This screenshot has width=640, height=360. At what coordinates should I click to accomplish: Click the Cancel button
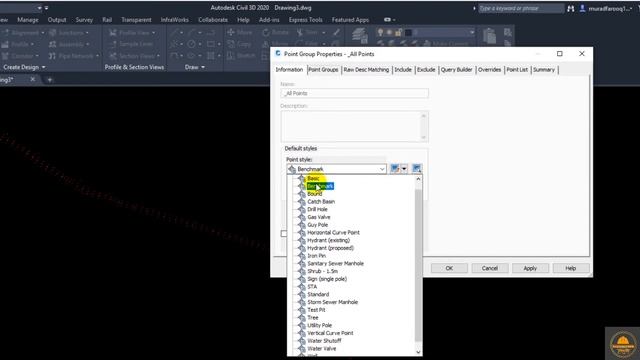tap(490, 268)
